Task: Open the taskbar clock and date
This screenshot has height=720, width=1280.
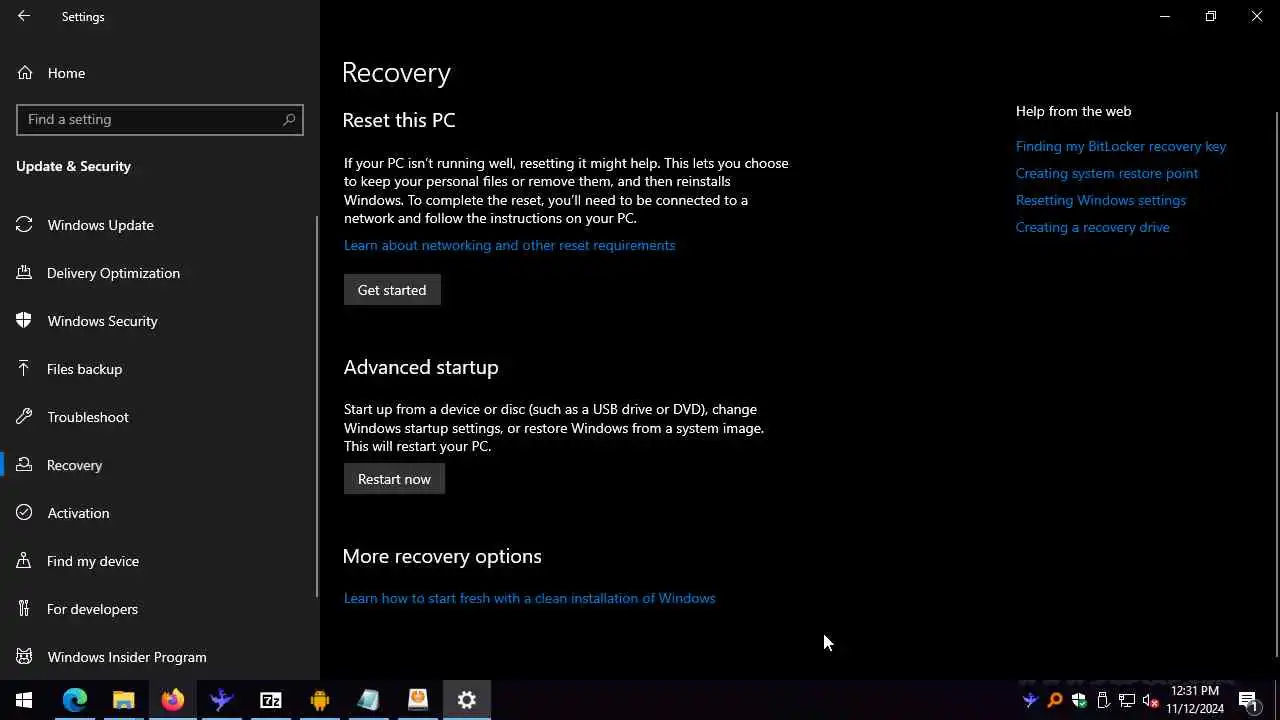Action: (x=1194, y=700)
